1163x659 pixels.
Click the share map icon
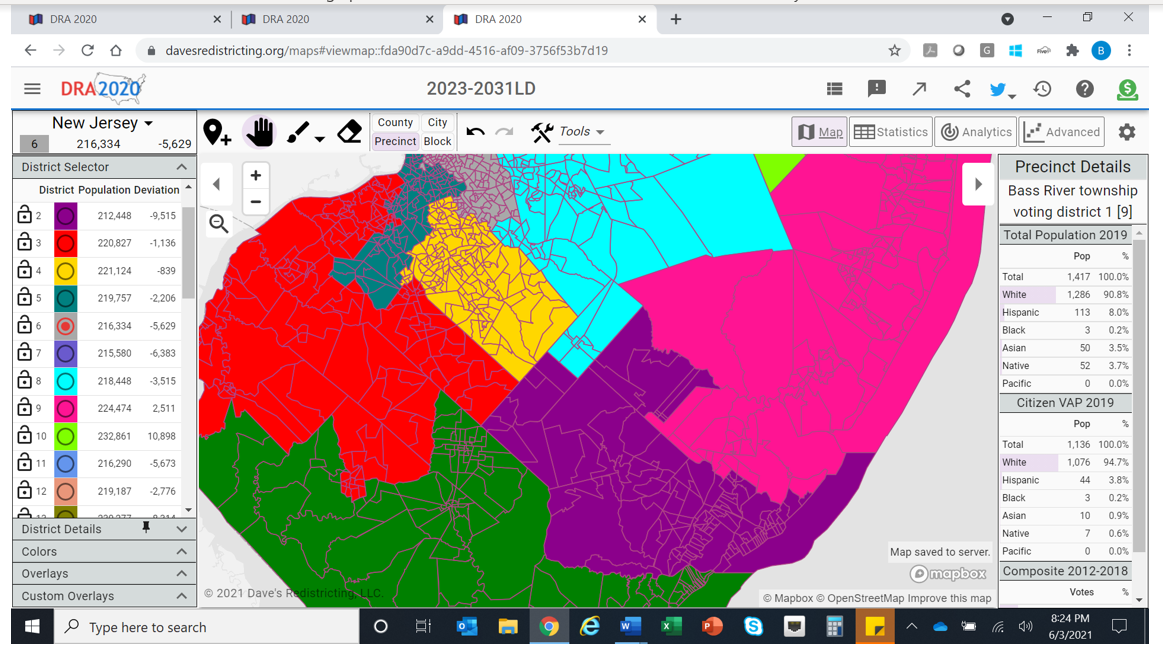click(961, 89)
